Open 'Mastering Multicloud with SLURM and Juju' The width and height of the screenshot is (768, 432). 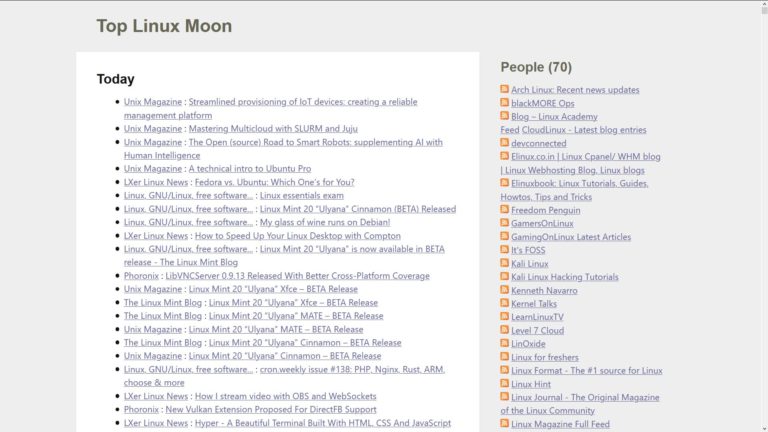tap(272, 129)
